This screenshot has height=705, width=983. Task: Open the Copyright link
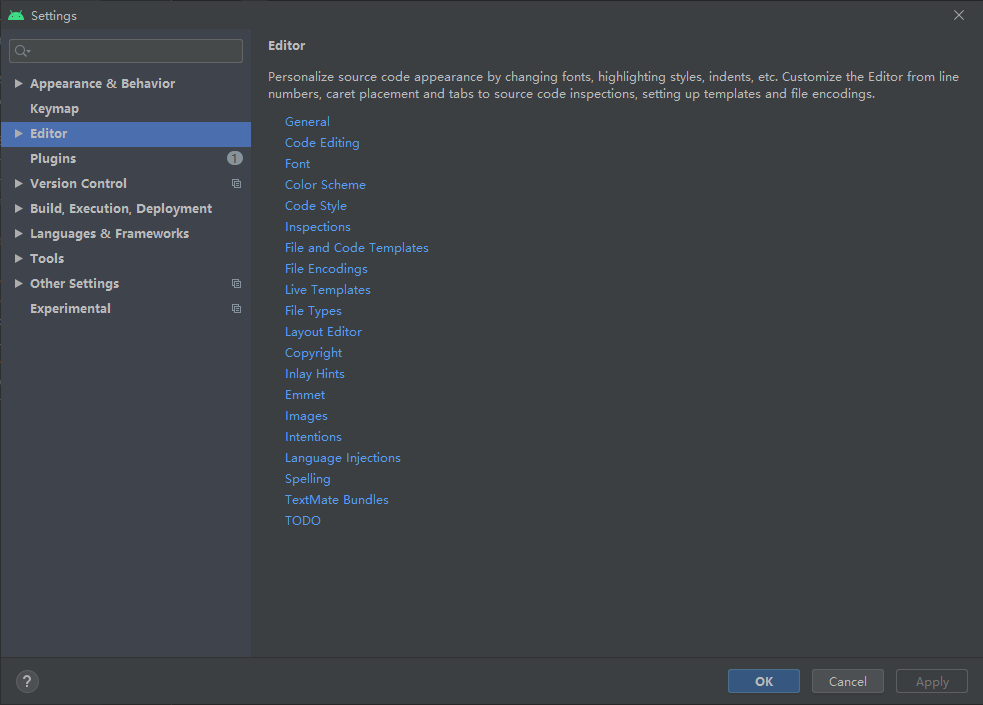[313, 353]
